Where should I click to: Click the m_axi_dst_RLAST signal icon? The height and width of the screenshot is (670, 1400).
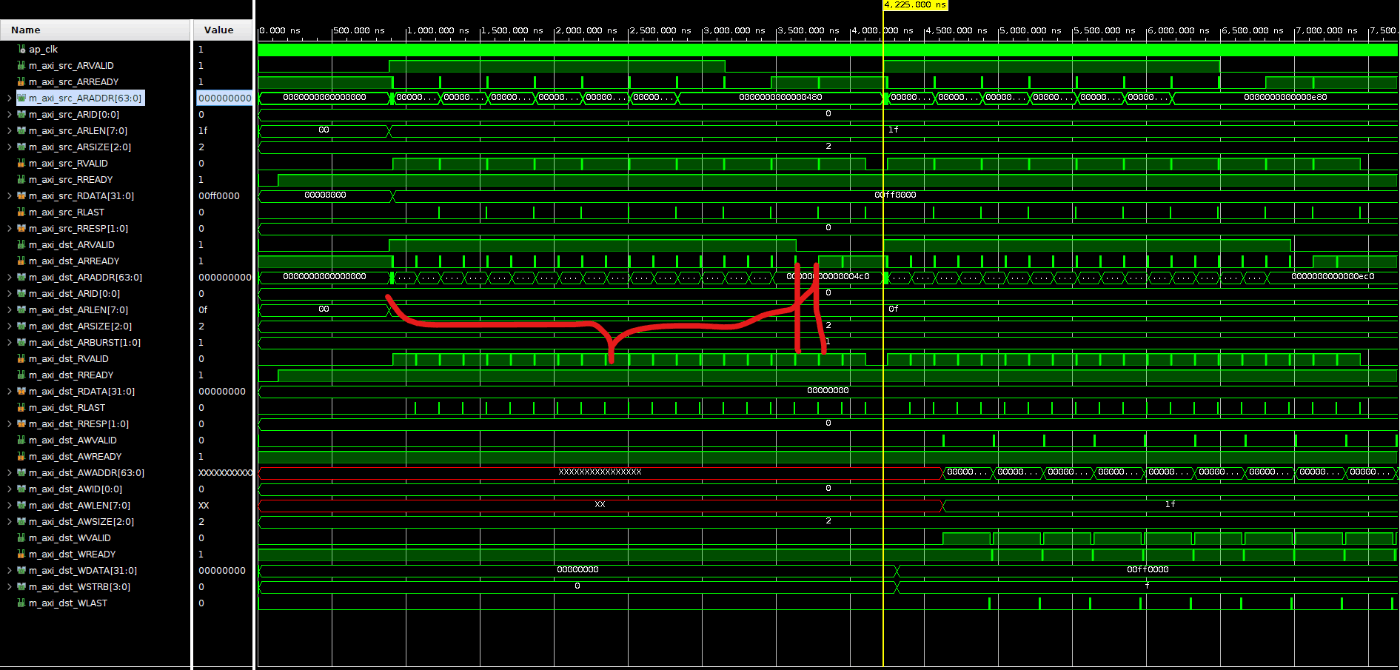point(22,408)
